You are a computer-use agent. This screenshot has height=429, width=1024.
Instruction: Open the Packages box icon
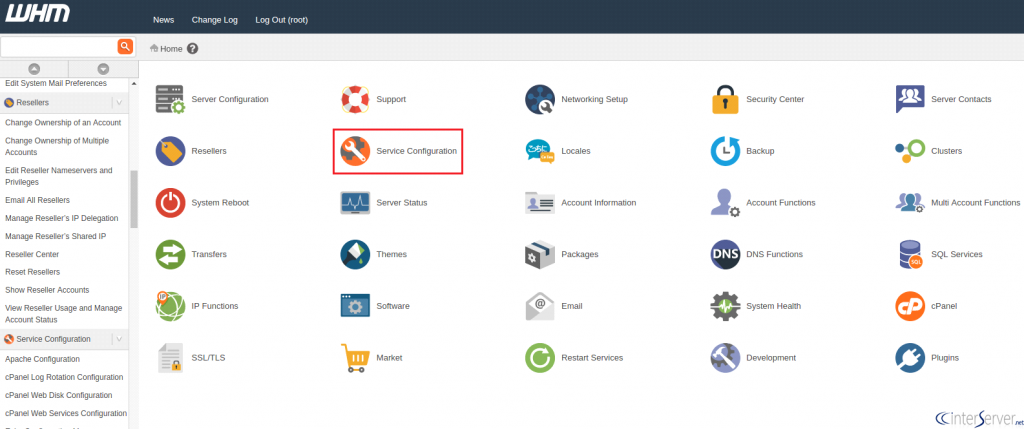(540, 254)
